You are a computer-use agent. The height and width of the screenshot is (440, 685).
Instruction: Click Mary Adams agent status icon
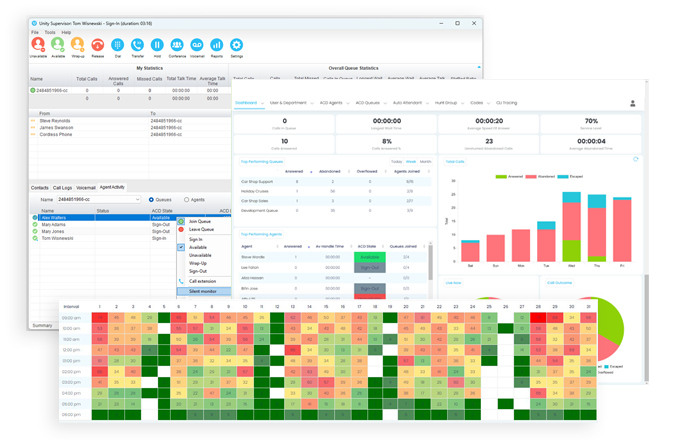pyautogui.click(x=35, y=225)
